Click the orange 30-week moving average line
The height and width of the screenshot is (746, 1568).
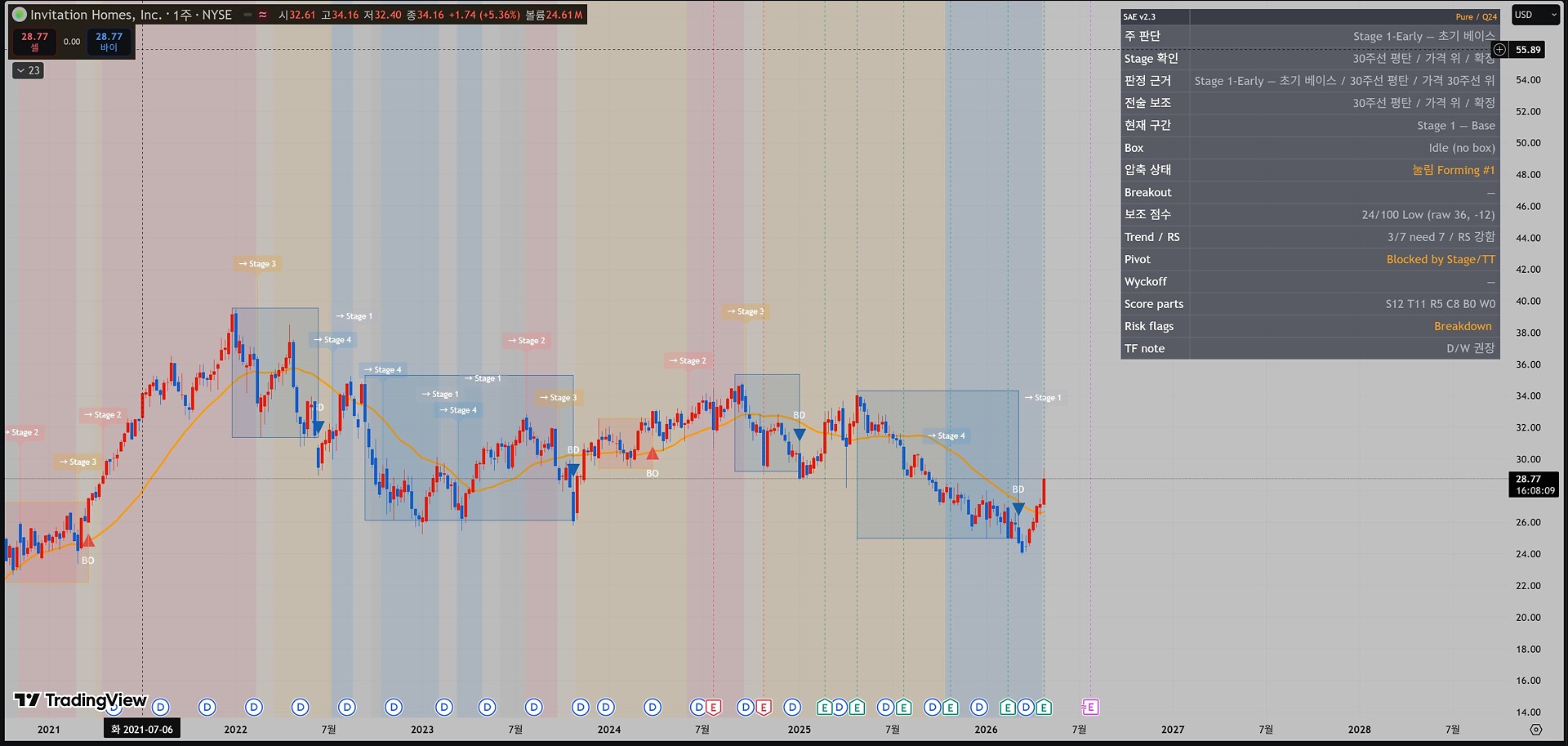click(163, 462)
